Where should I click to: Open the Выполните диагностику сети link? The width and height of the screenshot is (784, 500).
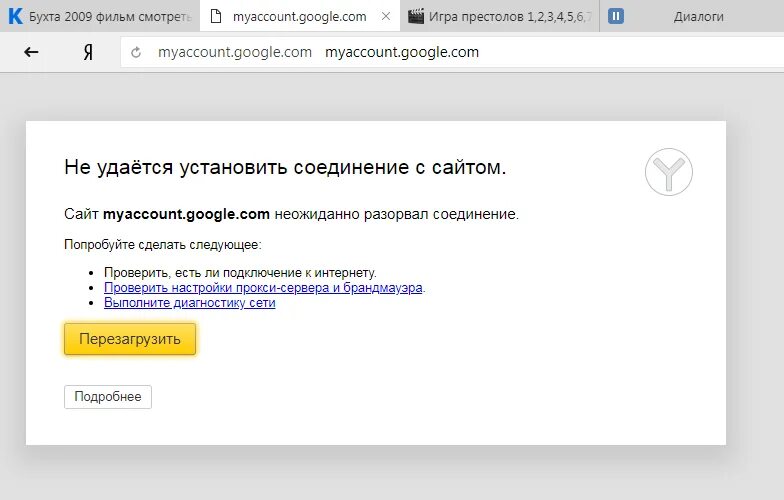coord(190,302)
